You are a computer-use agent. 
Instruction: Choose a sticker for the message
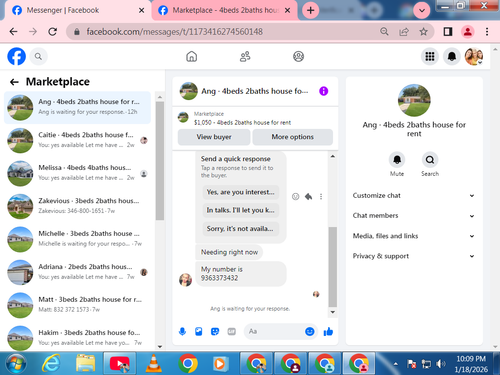[x=215, y=331]
